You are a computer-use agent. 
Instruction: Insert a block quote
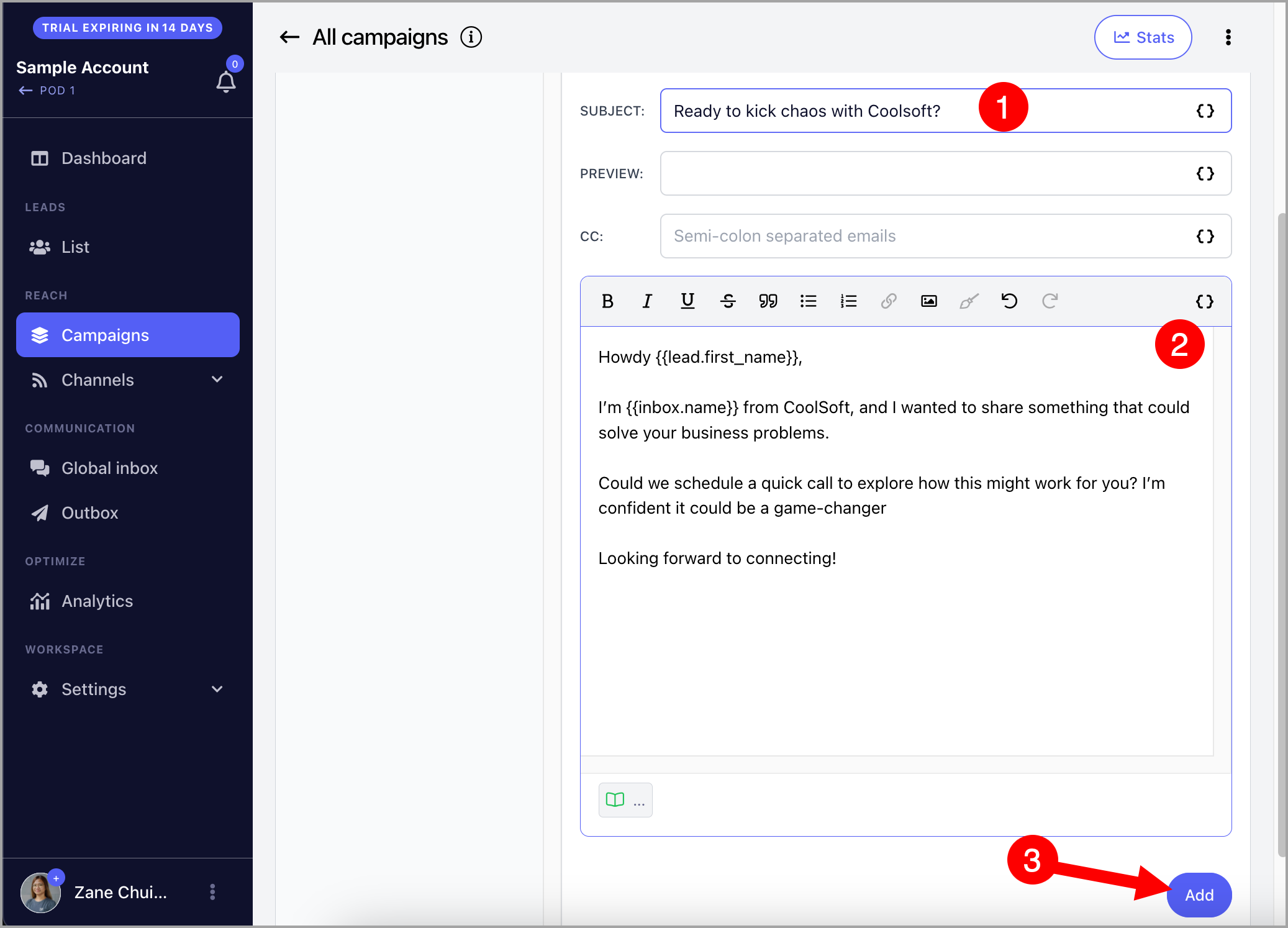(768, 301)
